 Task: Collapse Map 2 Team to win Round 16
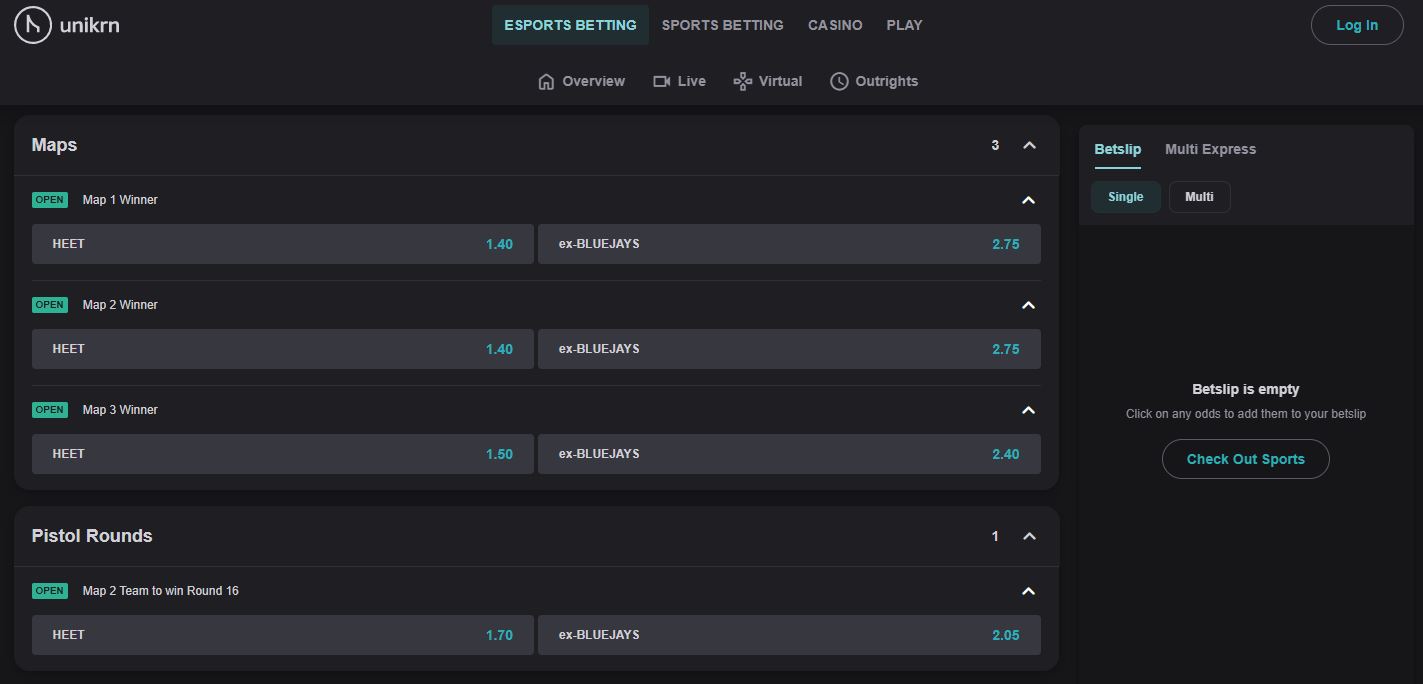(x=1028, y=591)
